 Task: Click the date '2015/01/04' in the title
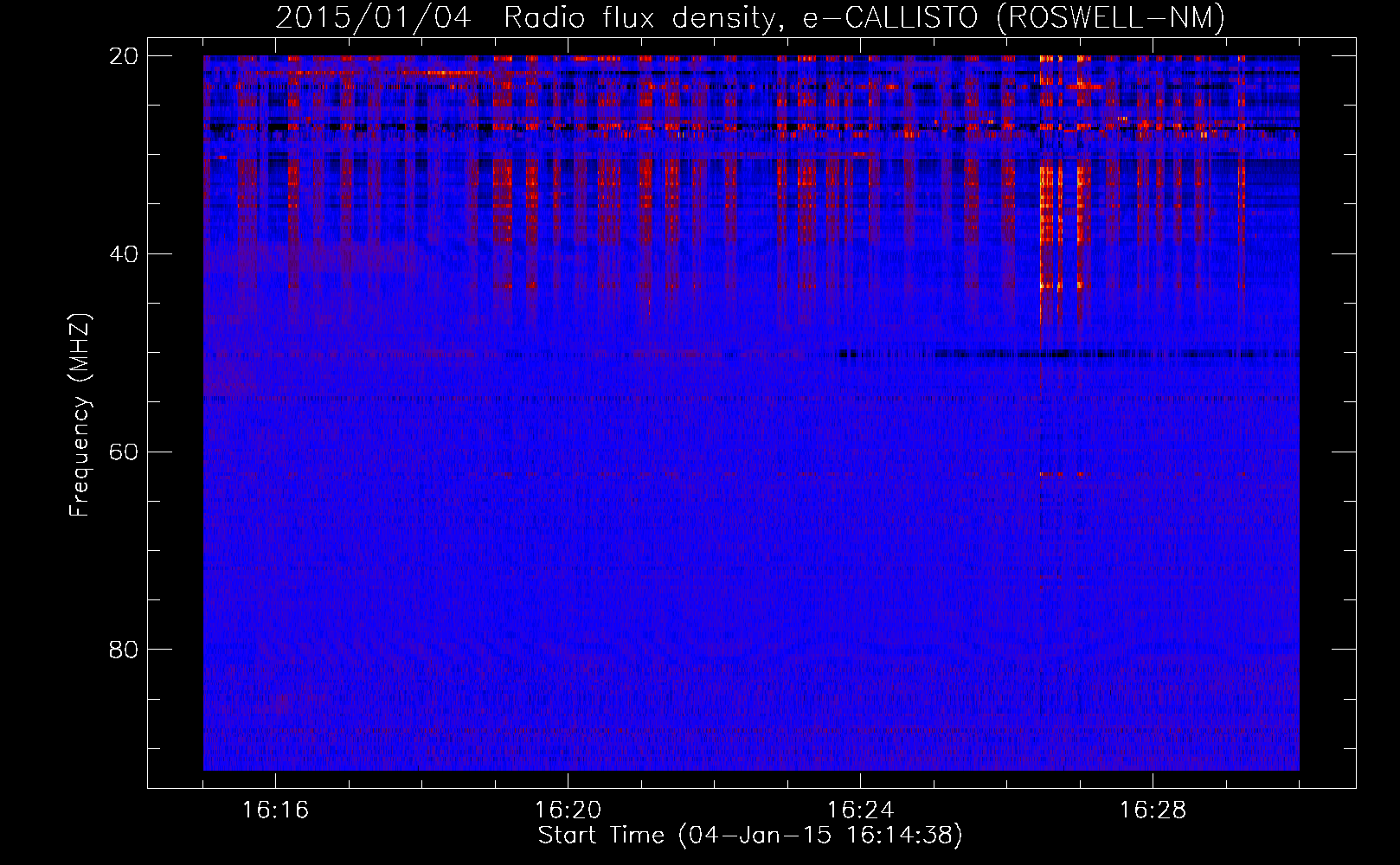(x=373, y=17)
